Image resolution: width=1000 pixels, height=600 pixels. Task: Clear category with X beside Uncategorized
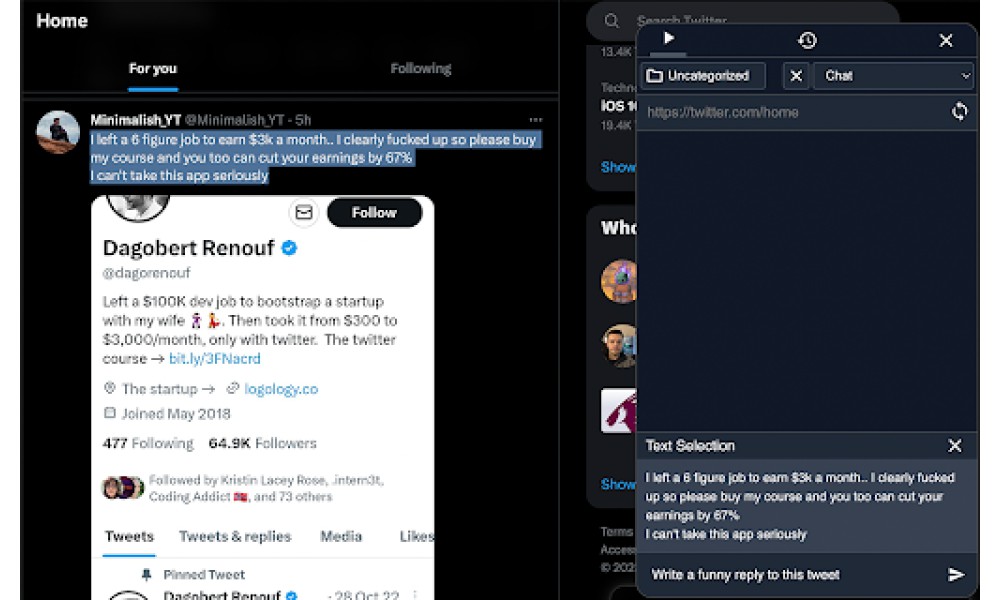point(796,76)
